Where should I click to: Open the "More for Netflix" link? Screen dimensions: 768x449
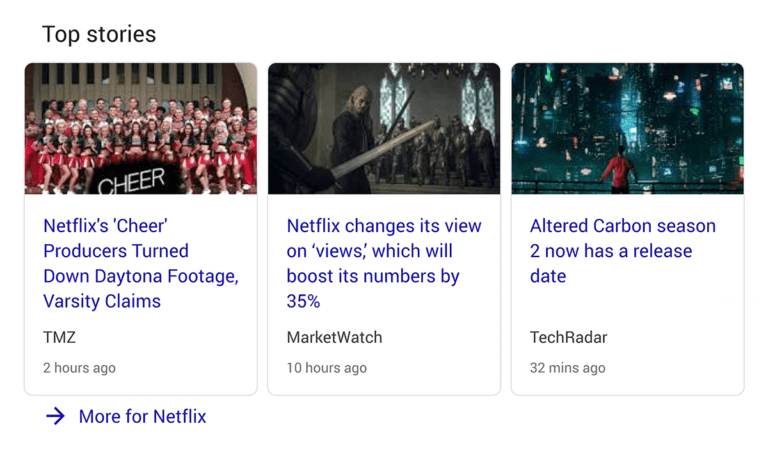click(142, 416)
